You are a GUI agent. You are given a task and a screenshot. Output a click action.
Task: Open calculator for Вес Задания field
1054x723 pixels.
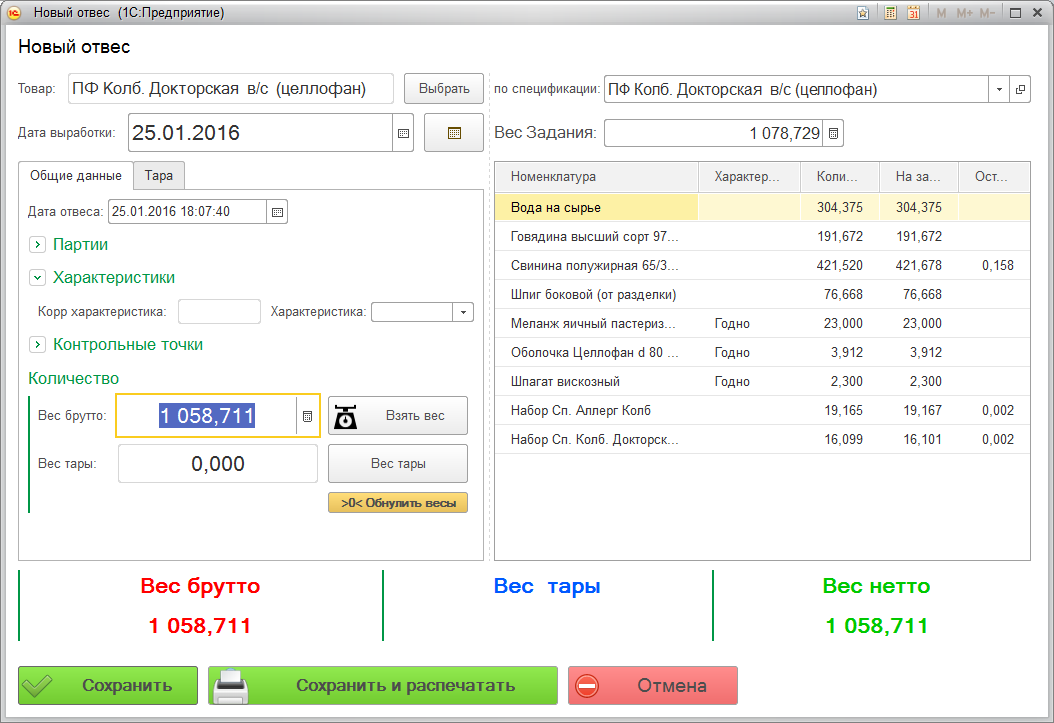[x=834, y=133]
